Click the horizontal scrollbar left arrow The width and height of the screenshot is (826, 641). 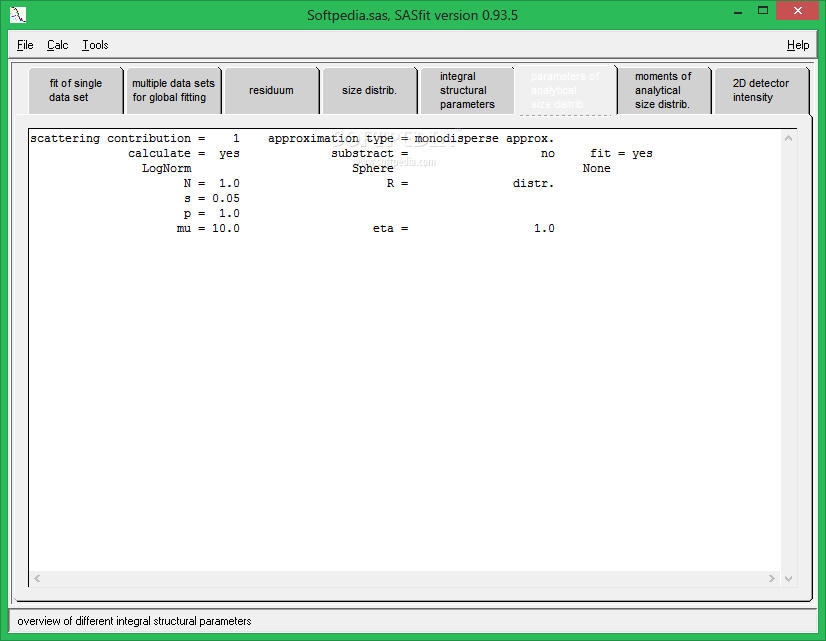(37, 578)
